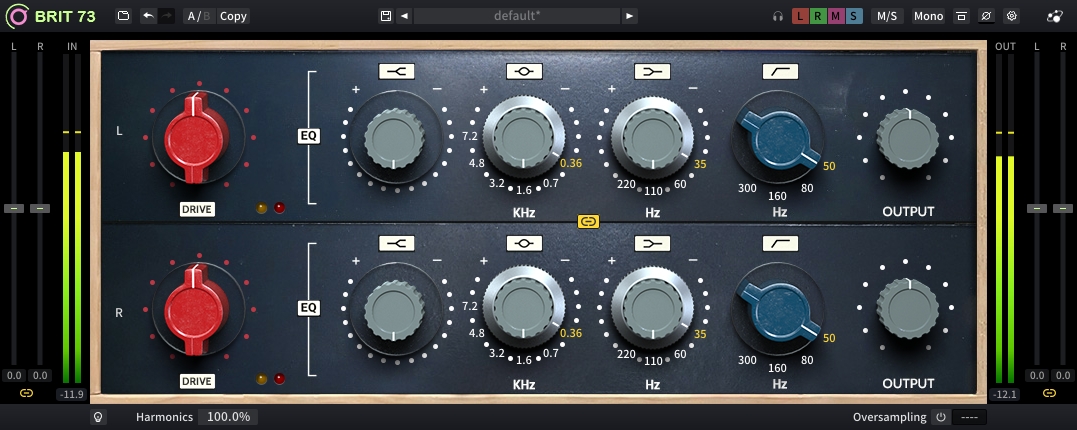The height and width of the screenshot is (430, 1077).
Task: Toggle the EQ button on channel R
Action: (x=309, y=308)
